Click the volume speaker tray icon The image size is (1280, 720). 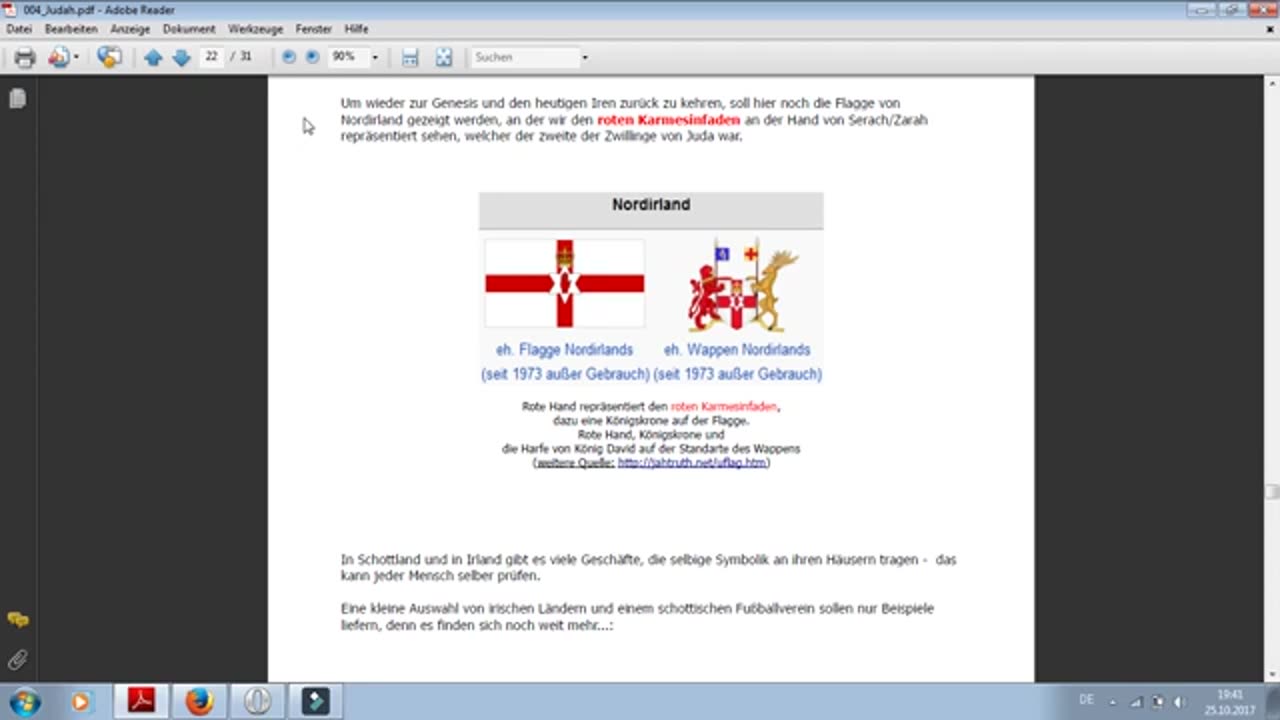tap(1178, 702)
